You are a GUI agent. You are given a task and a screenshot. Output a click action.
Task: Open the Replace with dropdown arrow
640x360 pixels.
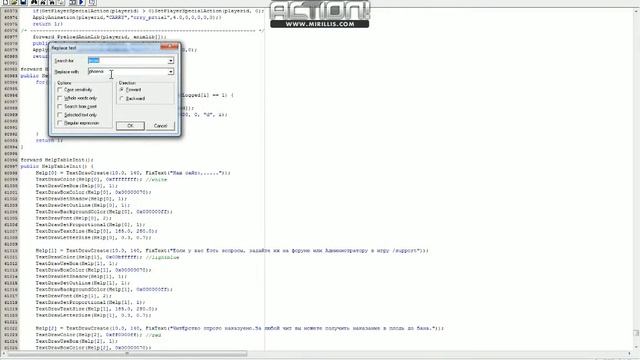coord(171,72)
